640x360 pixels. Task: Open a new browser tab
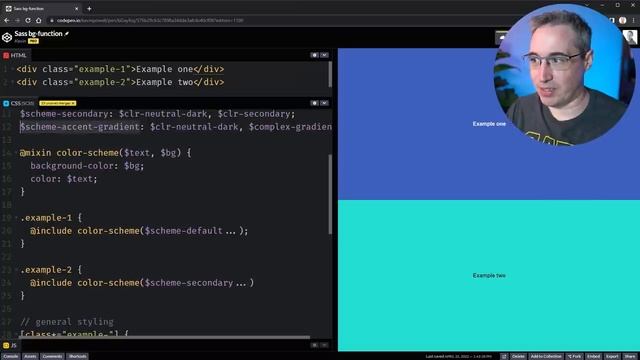coord(89,9)
